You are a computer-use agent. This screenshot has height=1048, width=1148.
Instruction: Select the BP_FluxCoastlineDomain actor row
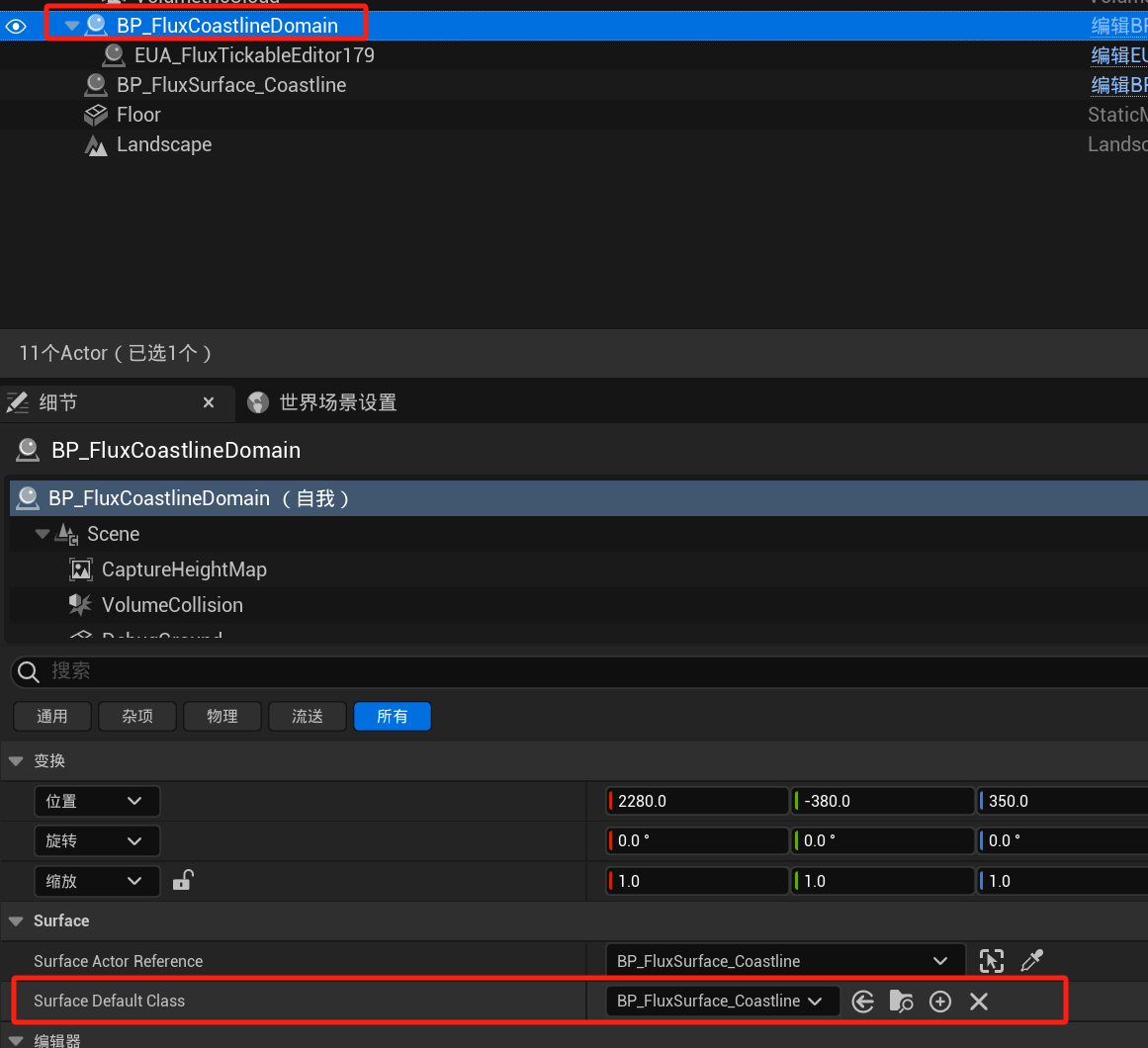[x=574, y=26]
